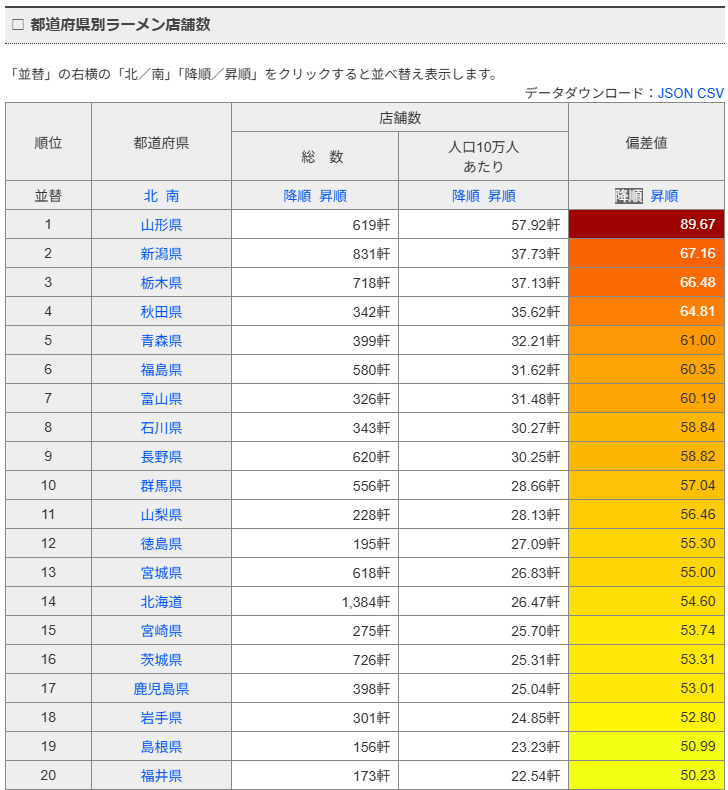Sort prefectures from south (南)

(x=173, y=195)
